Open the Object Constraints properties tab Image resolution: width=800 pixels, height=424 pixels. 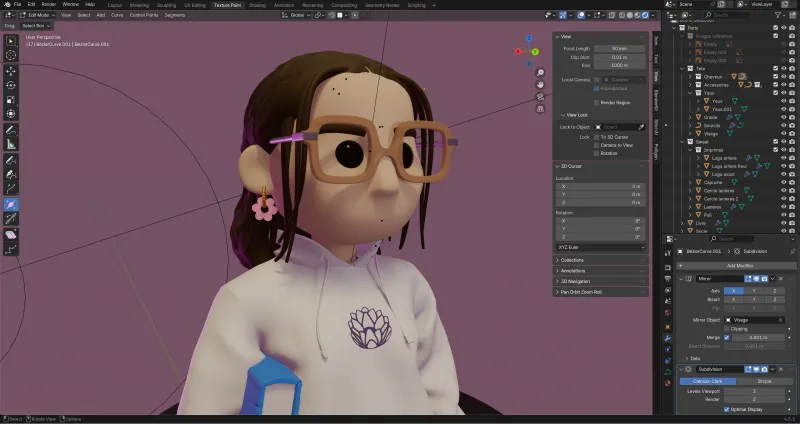coord(668,361)
